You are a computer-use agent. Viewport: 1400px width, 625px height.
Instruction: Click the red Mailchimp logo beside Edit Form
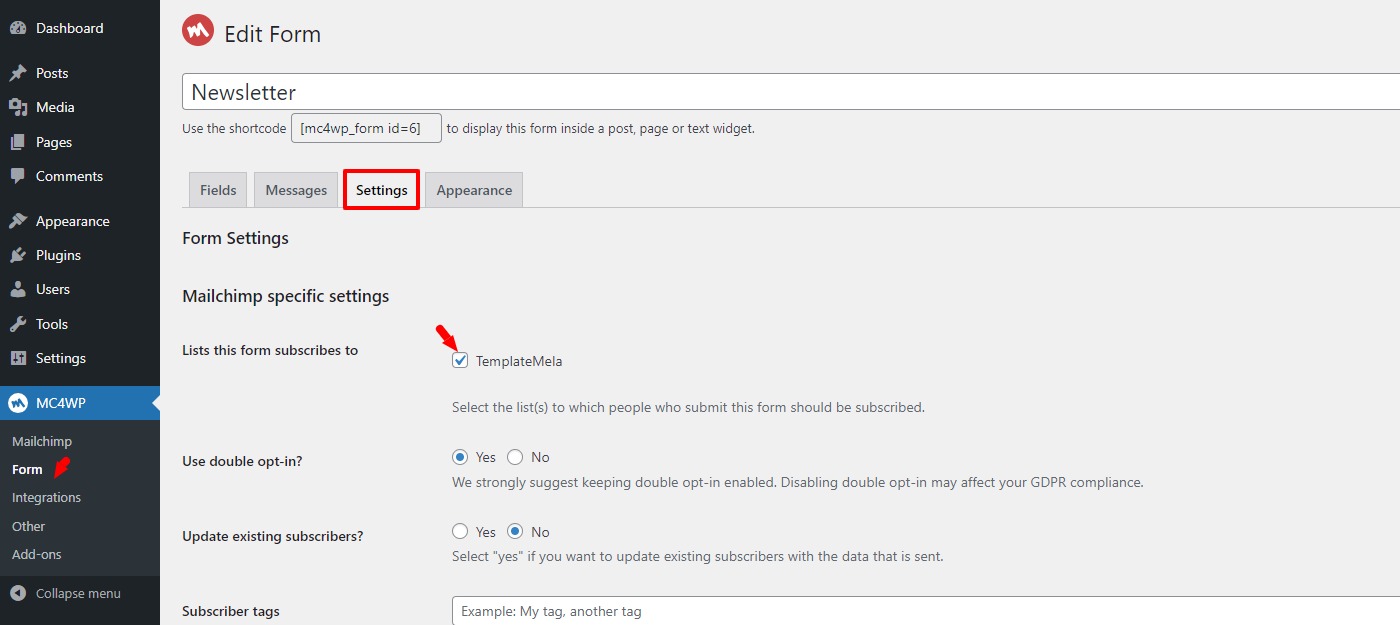198,31
